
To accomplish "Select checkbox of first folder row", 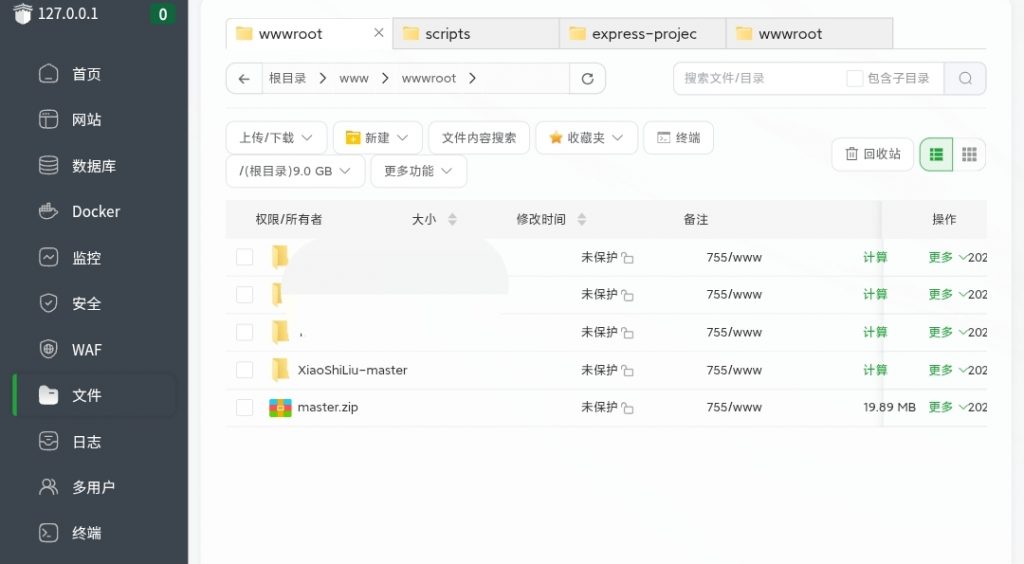I will [x=244, y=257].
